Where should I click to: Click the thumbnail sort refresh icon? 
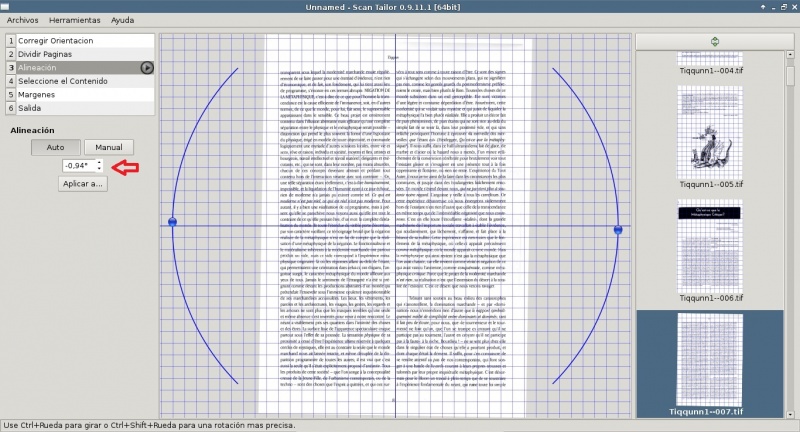point(713,41)
